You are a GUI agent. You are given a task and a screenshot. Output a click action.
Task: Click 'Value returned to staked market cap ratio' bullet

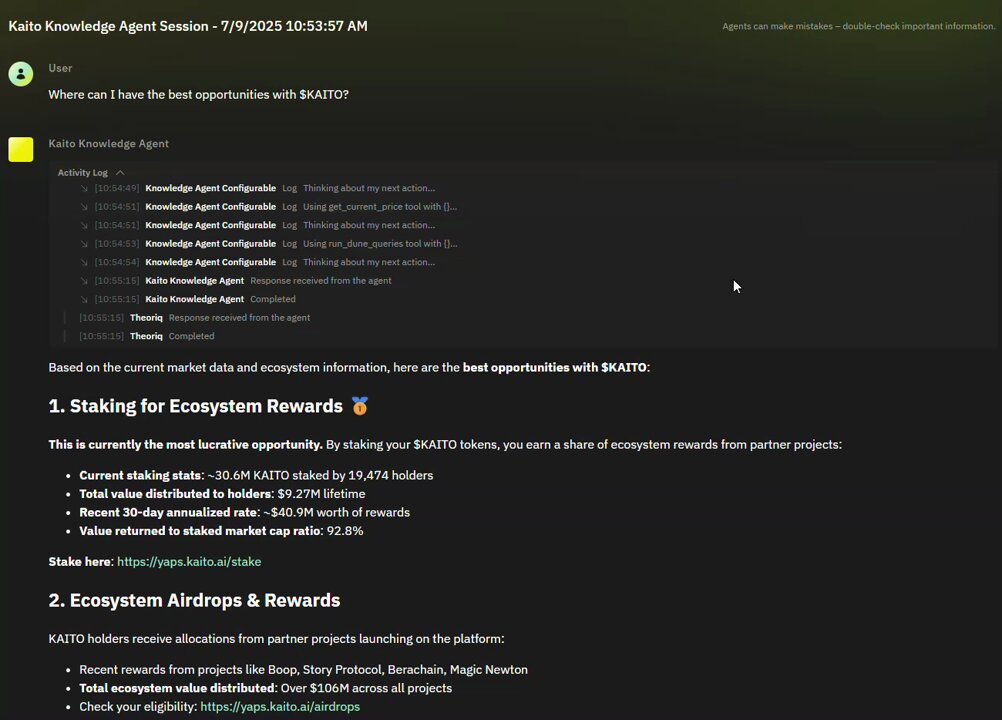click(x=221, y=531)
